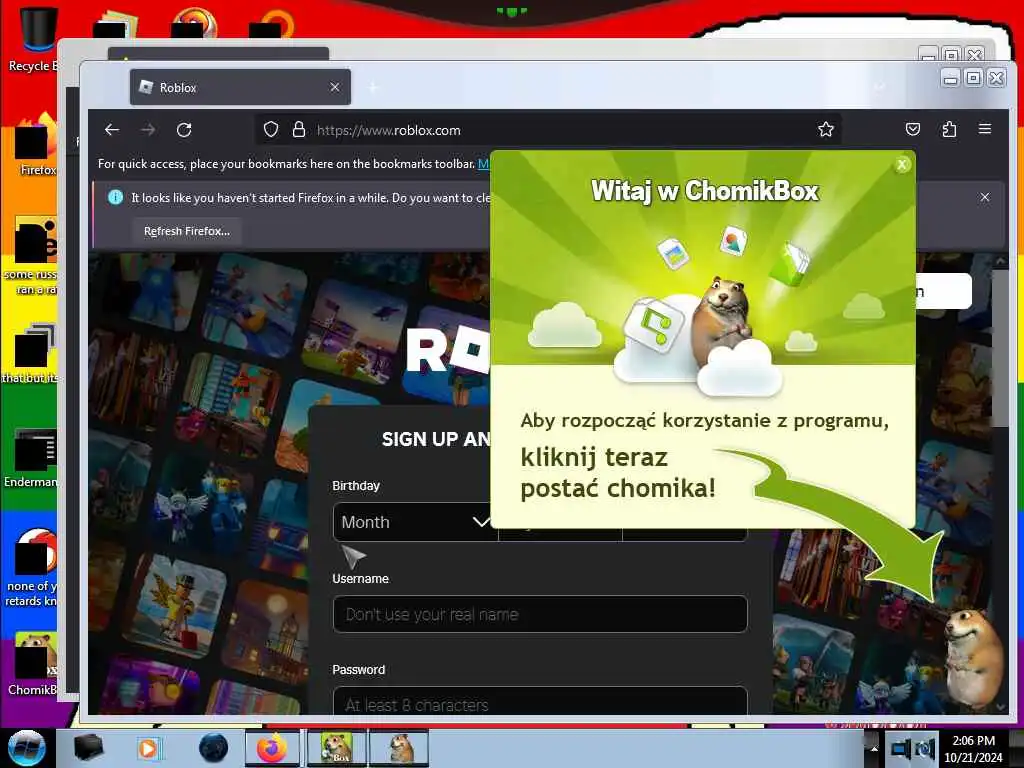Bookmark this page with the star icon
This screenshot has height=768, width=1024.
tap(825, 129)
